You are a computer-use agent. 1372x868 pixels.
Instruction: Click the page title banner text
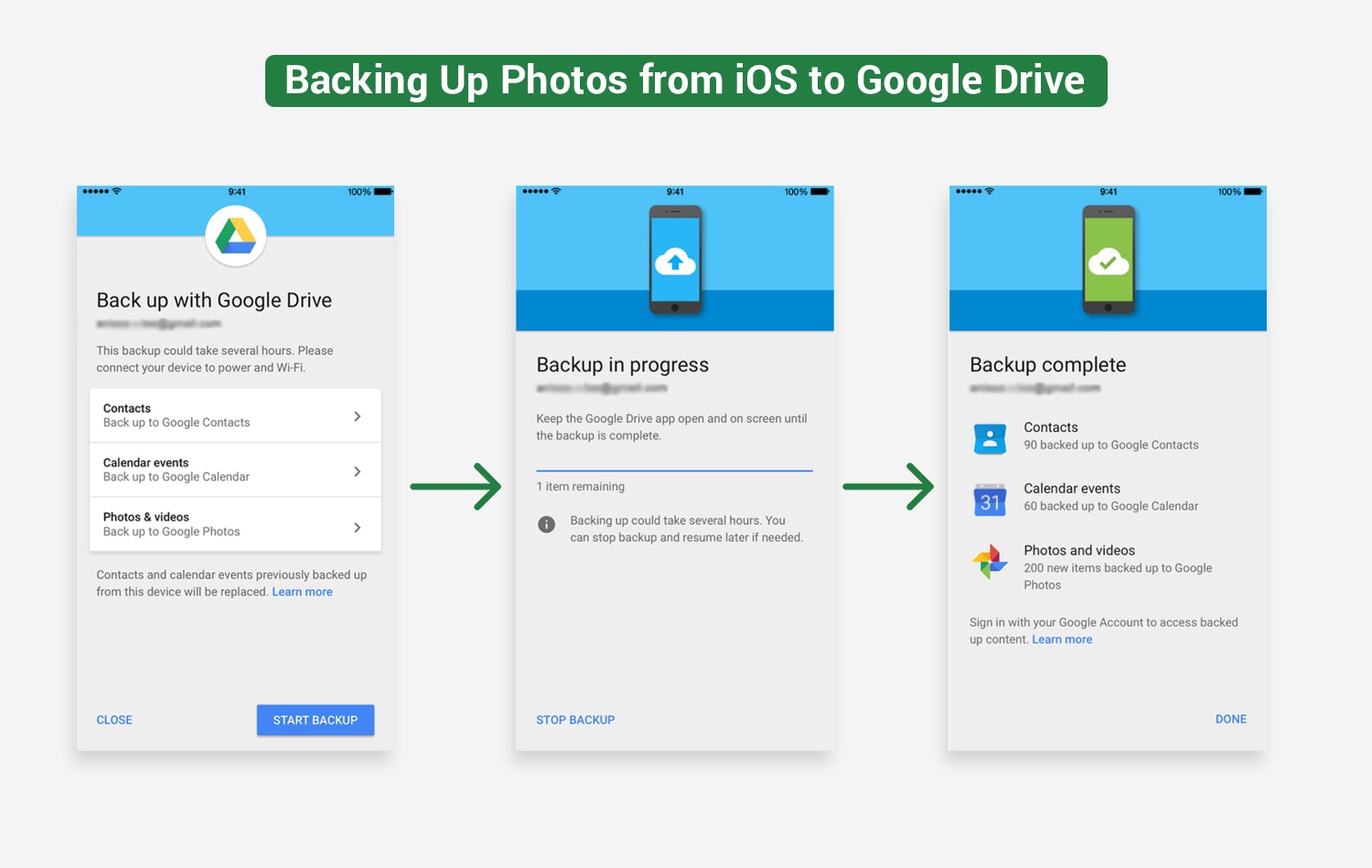685,80
